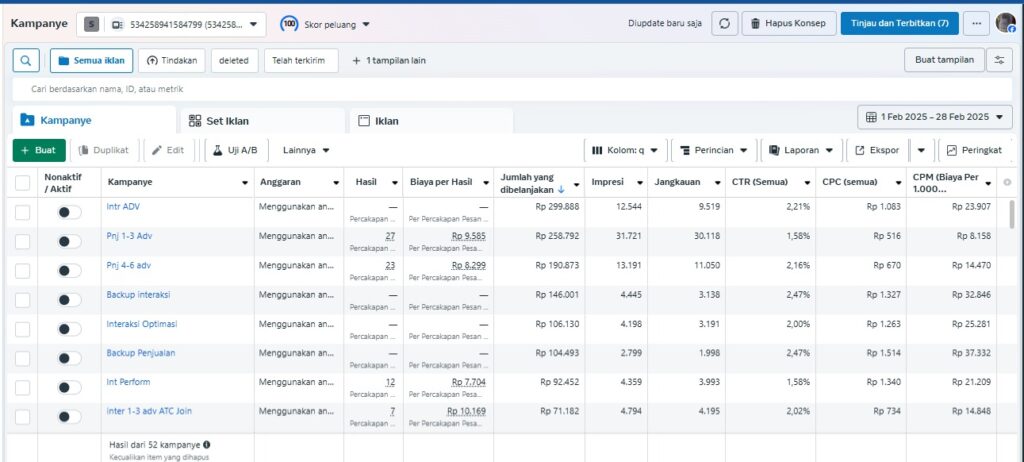Viewport: 1024px width, 462px height.
Task: Open the date range Feb 2025 picker
Action: (935, 118)
